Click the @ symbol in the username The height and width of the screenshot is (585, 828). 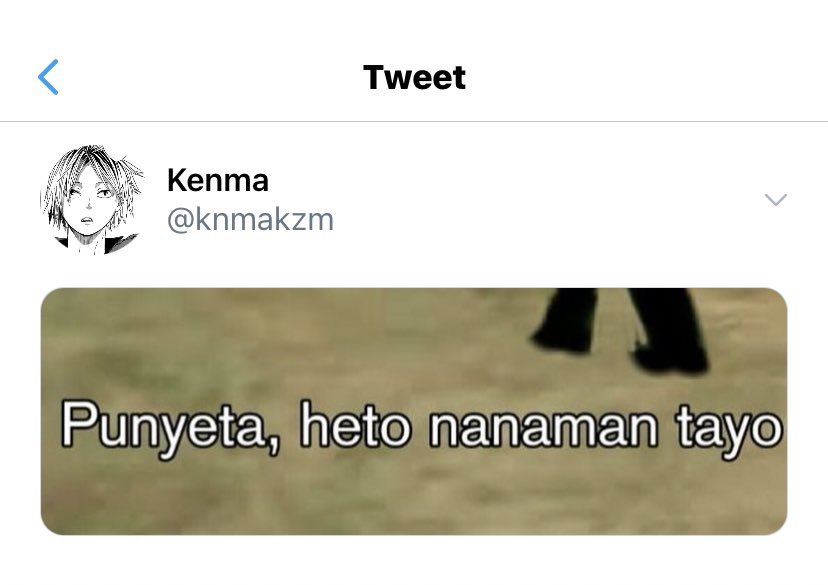181,220
